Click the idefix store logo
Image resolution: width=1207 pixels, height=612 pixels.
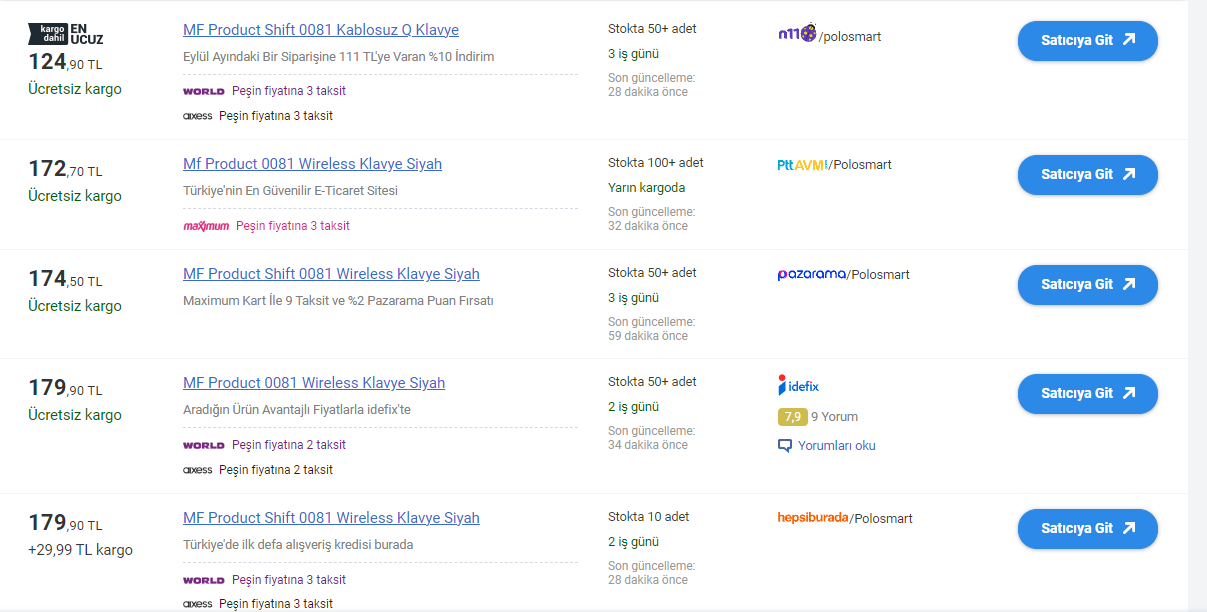pos(798,385)
